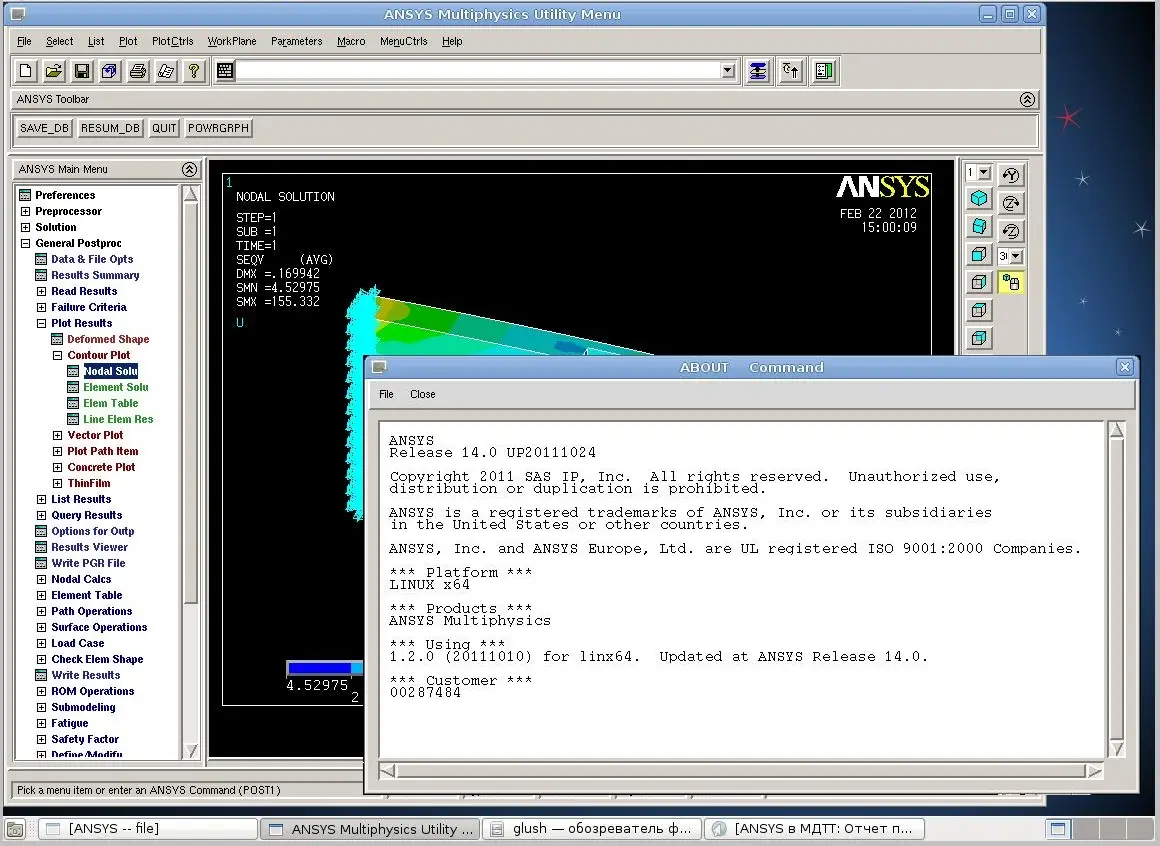Screen dimensions: 1160x846
Task: Select the top view cube icon
Action: click(979, 311)
